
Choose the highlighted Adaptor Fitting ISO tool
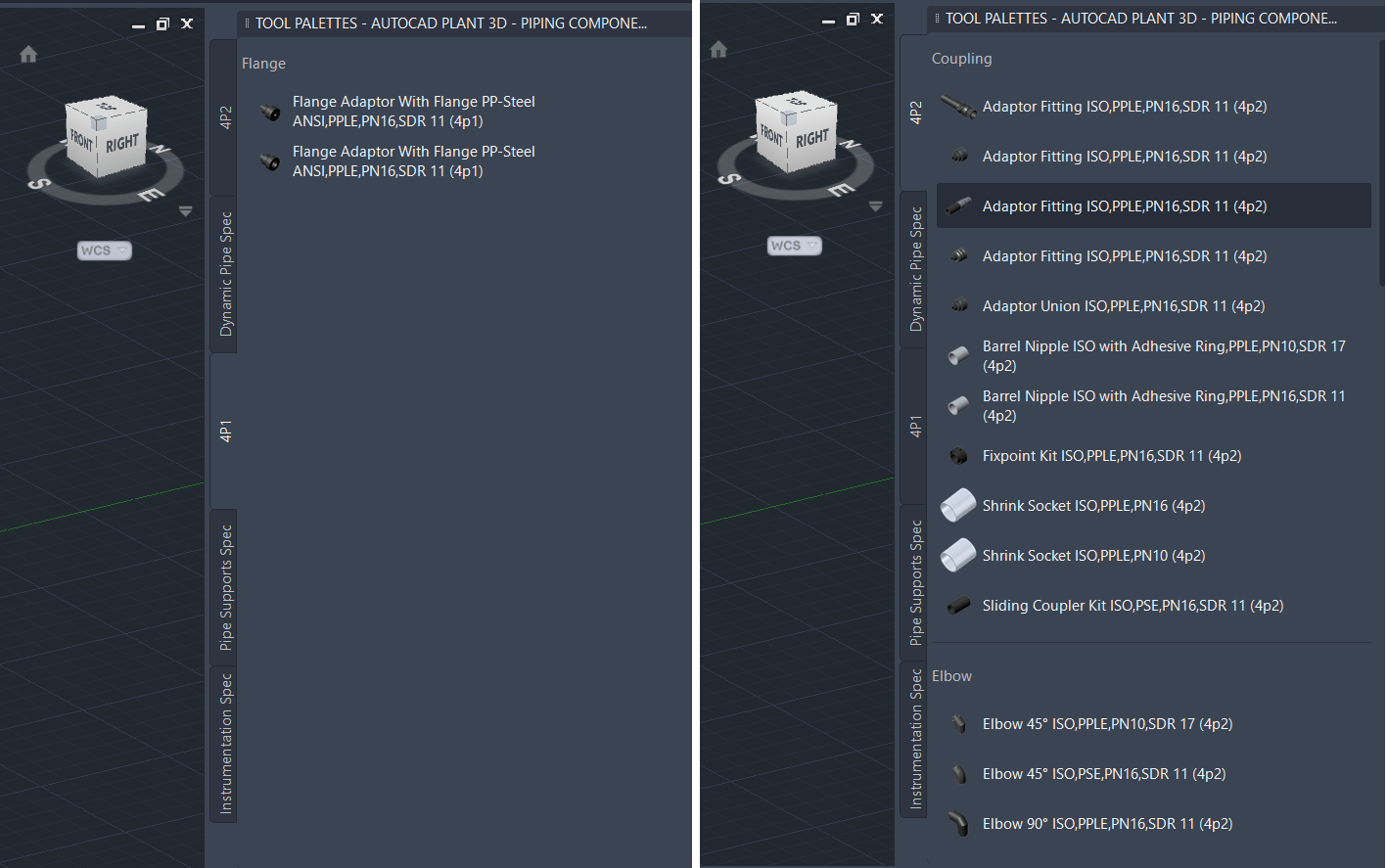pyautogui.click(x=1154, y=206)
